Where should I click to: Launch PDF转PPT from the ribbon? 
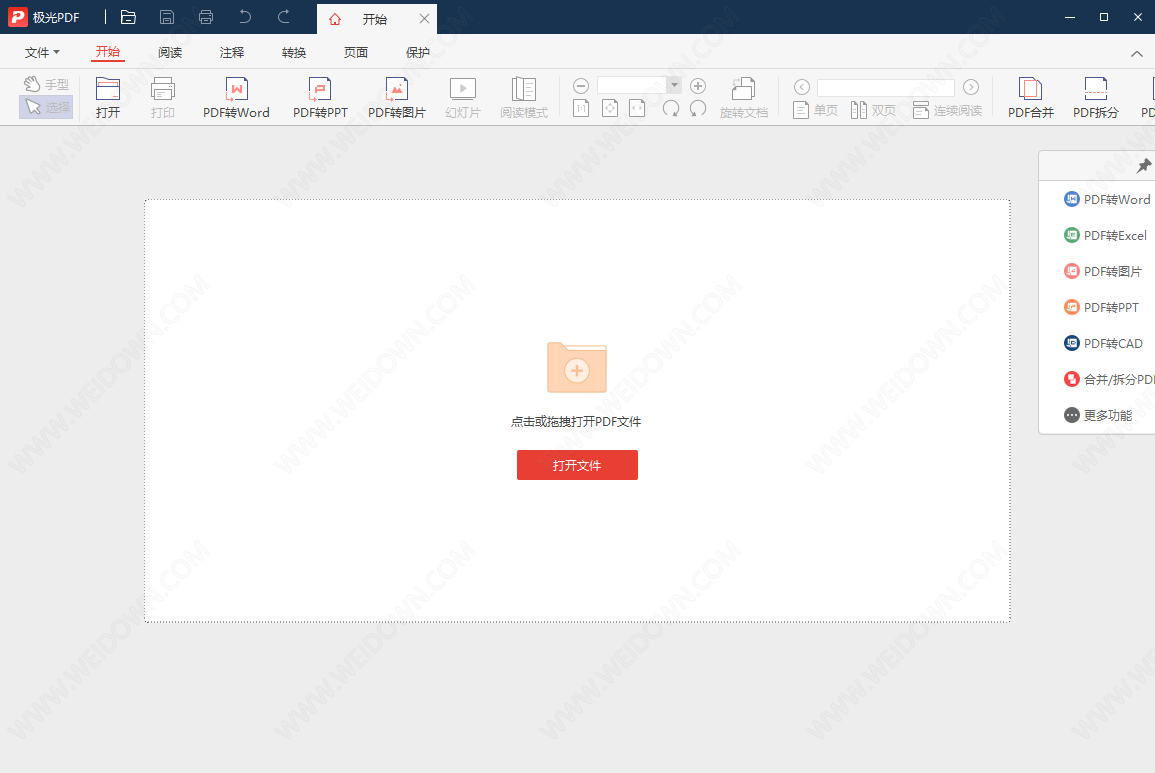point(320,97)
